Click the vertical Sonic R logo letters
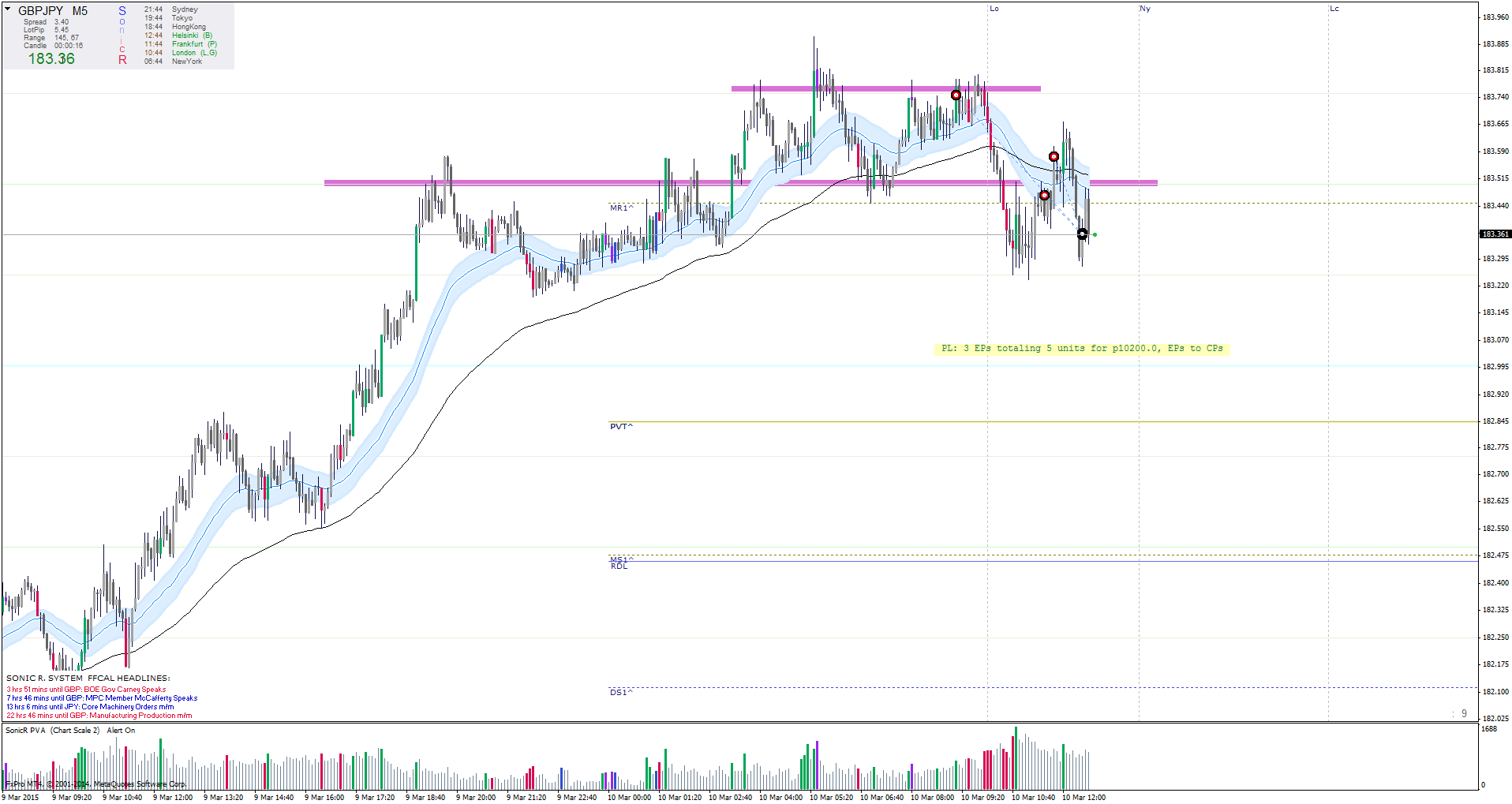 point(122,36)
